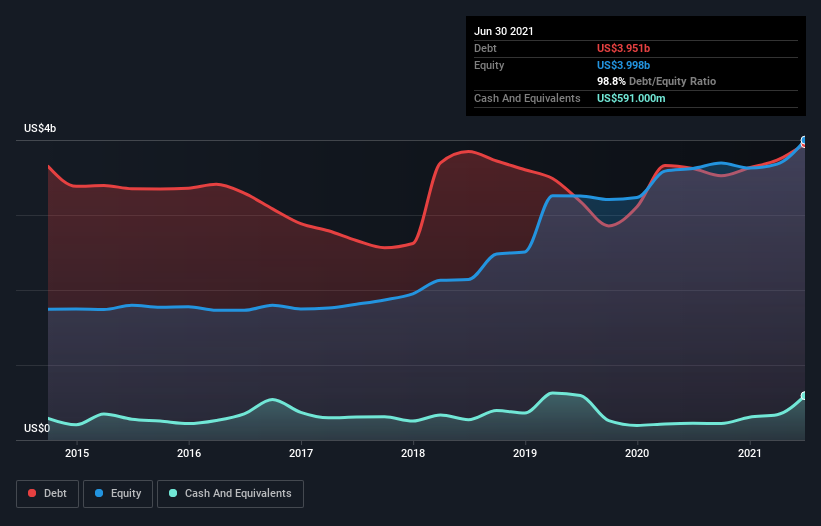Click the Equity row label in tooltip
The width and height of the screenshot is (821, 526).
[489, 65]
